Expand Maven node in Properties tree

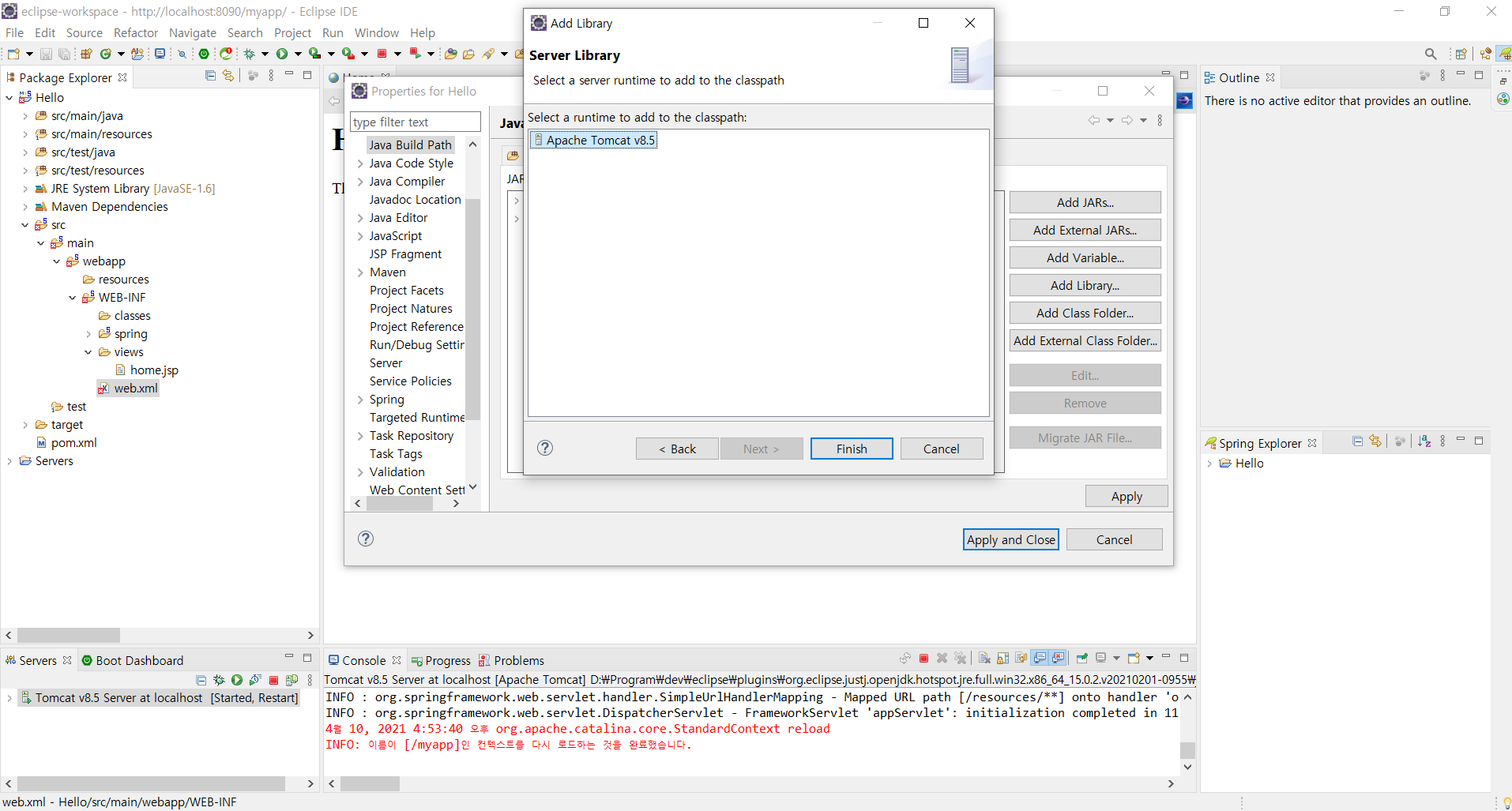tap(360, 272)
